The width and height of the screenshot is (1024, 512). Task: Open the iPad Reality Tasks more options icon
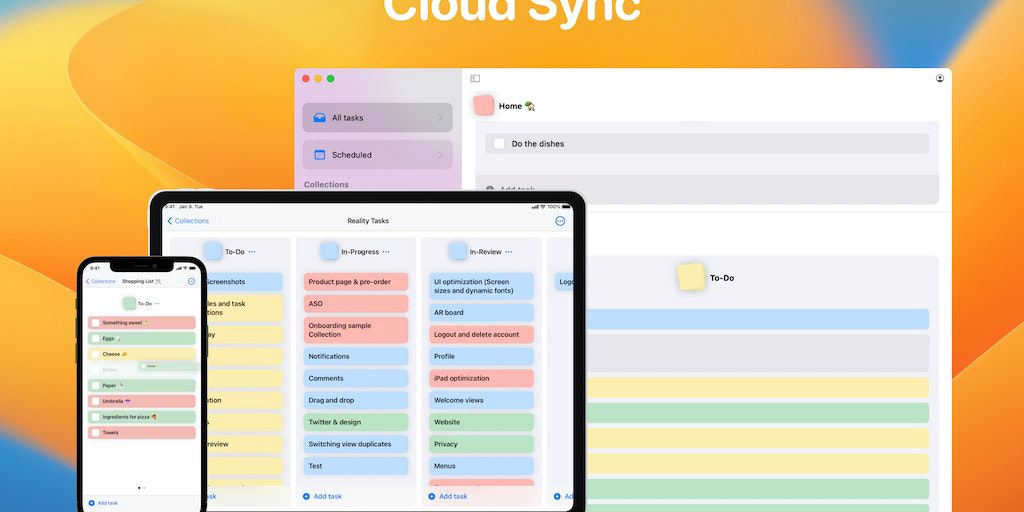pos(560,221)
